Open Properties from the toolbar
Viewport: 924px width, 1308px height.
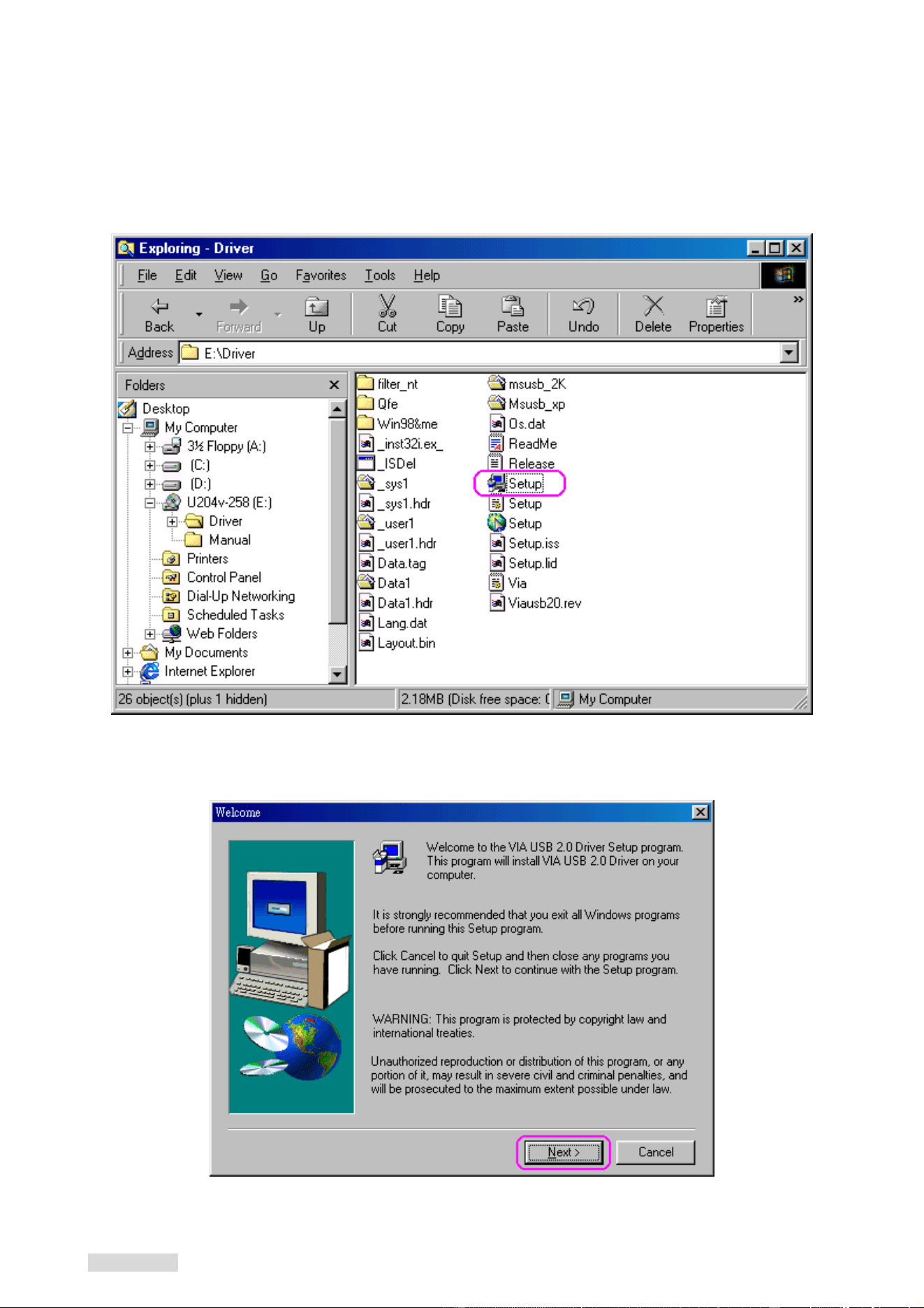pos(716,314)
